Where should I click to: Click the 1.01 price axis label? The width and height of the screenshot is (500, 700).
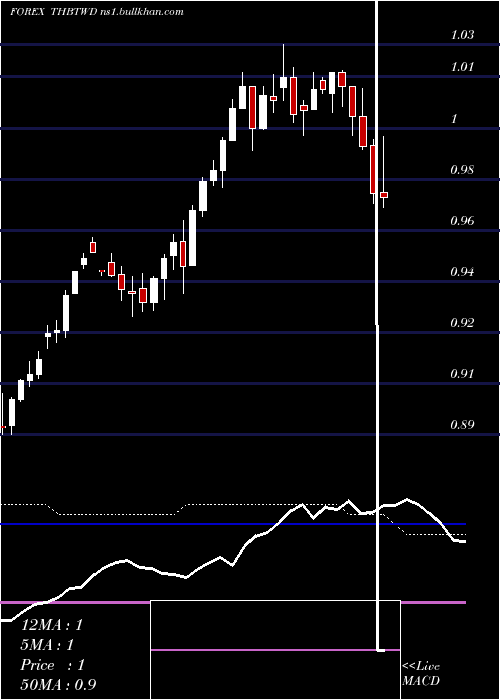(x=462, y=67)
